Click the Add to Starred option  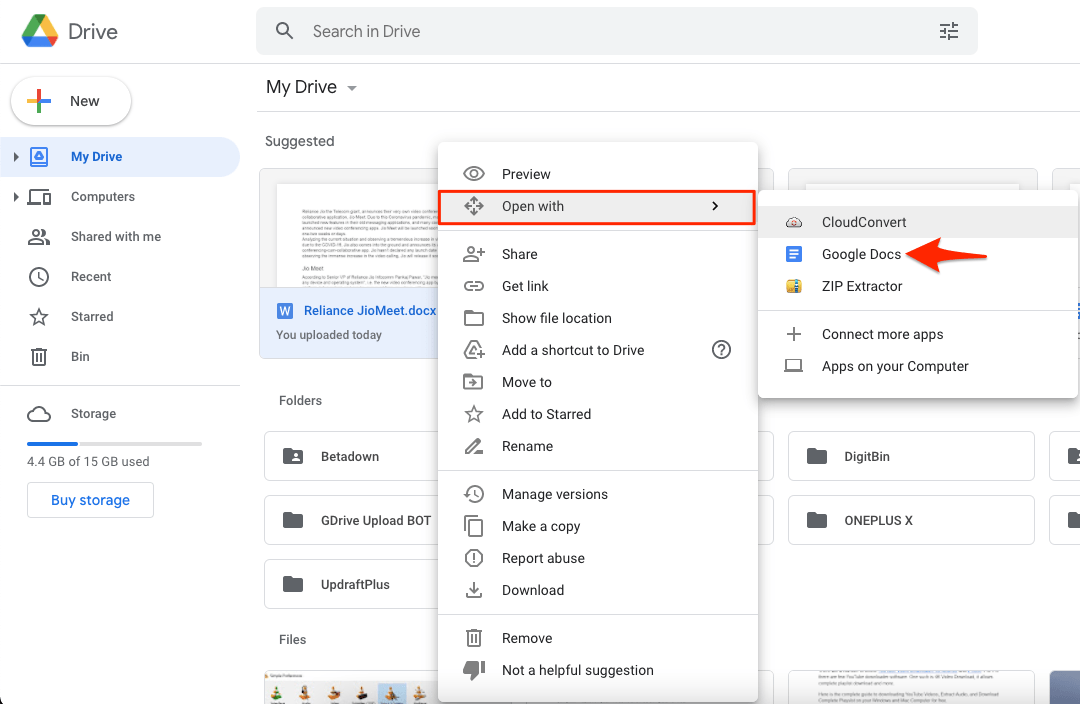coord(548,414)
